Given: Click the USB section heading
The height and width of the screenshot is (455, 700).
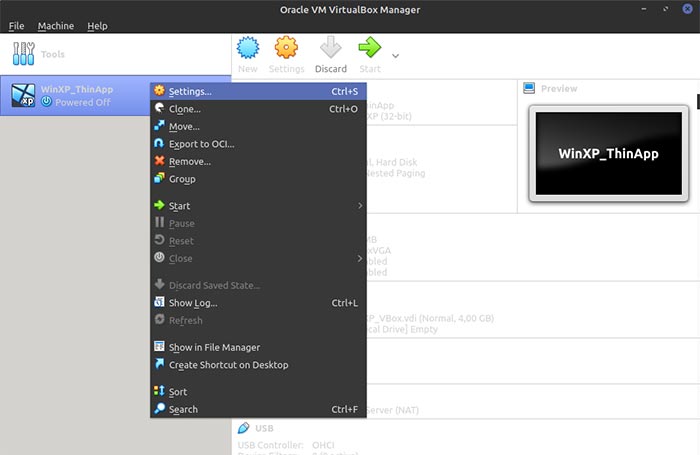Looking at the screenshot, I should 264,428.
